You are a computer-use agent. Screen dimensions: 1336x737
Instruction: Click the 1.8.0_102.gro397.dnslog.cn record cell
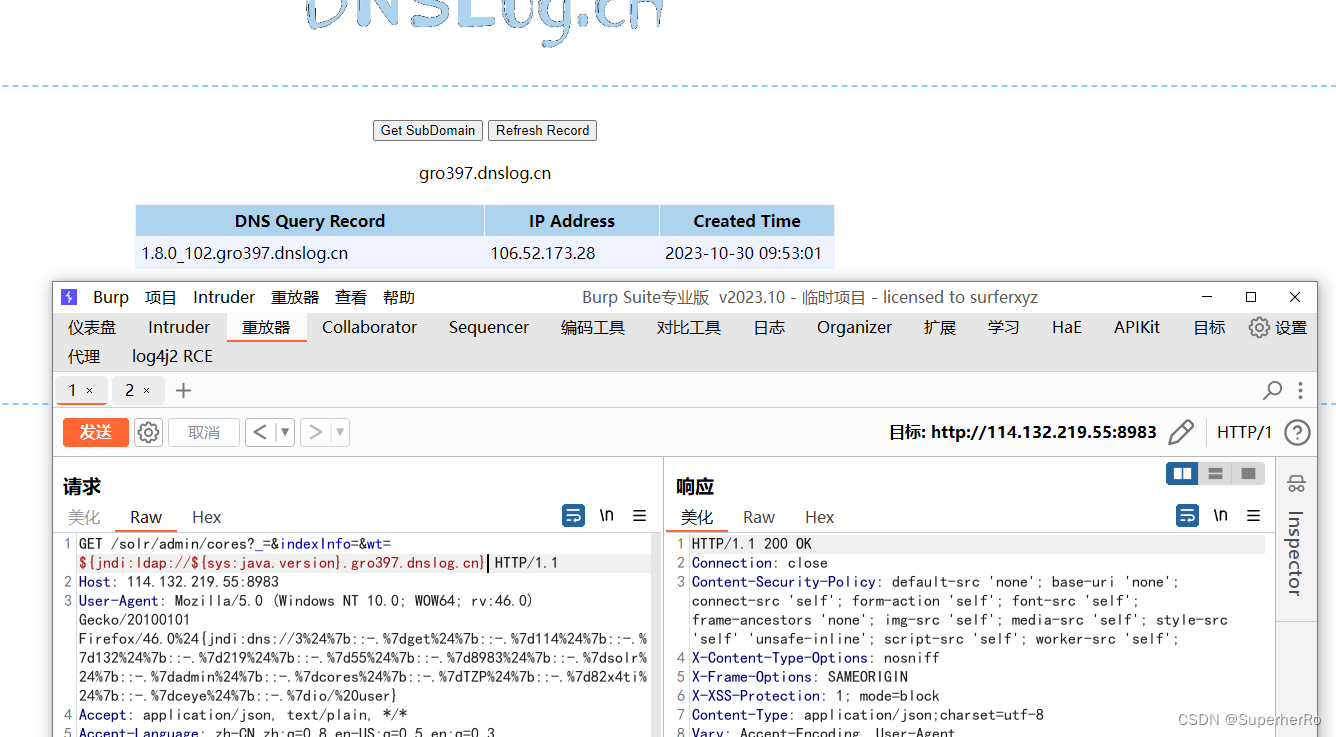point(310,253)
